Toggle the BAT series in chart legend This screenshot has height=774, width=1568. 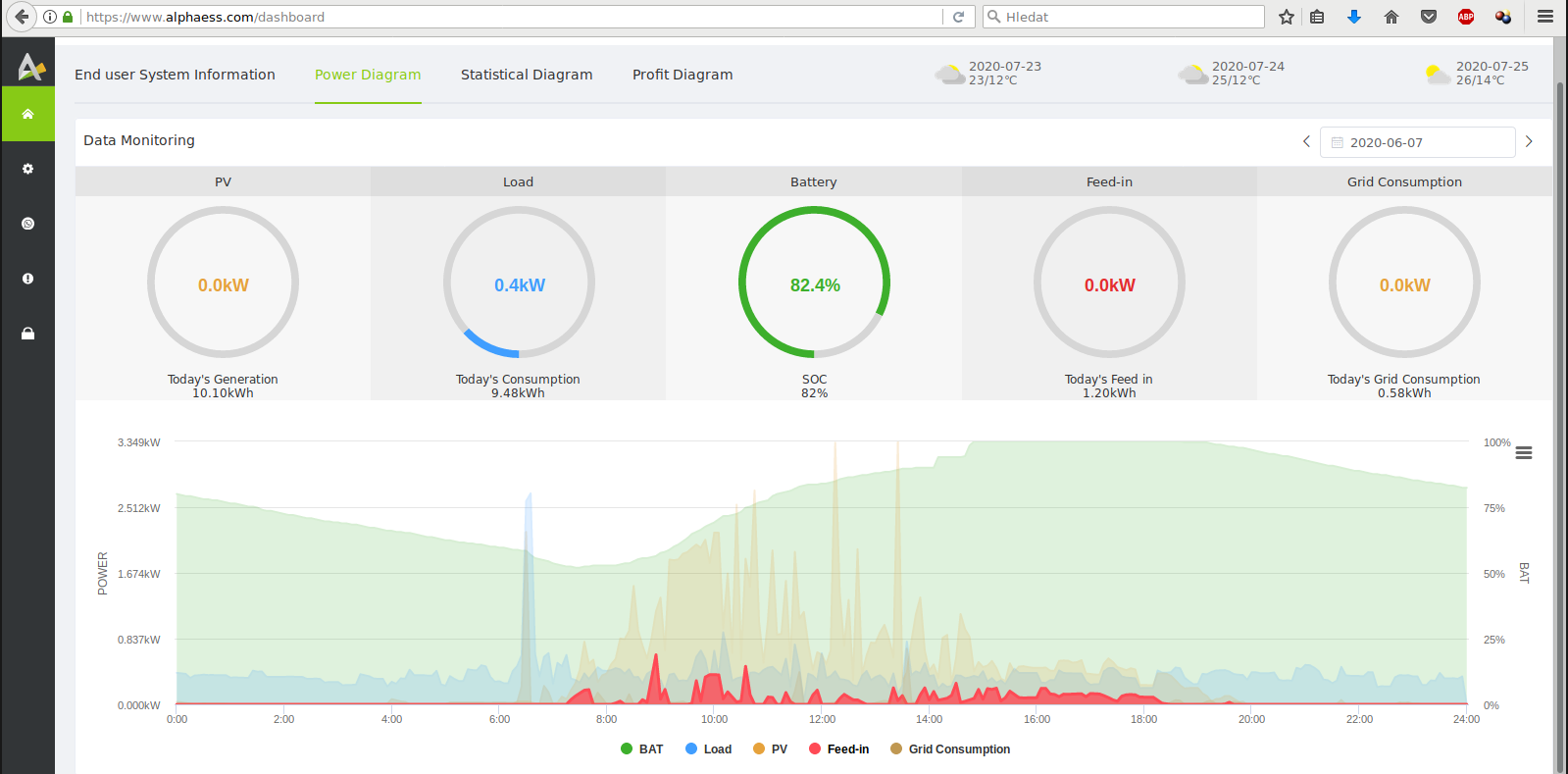click(642, 749)
